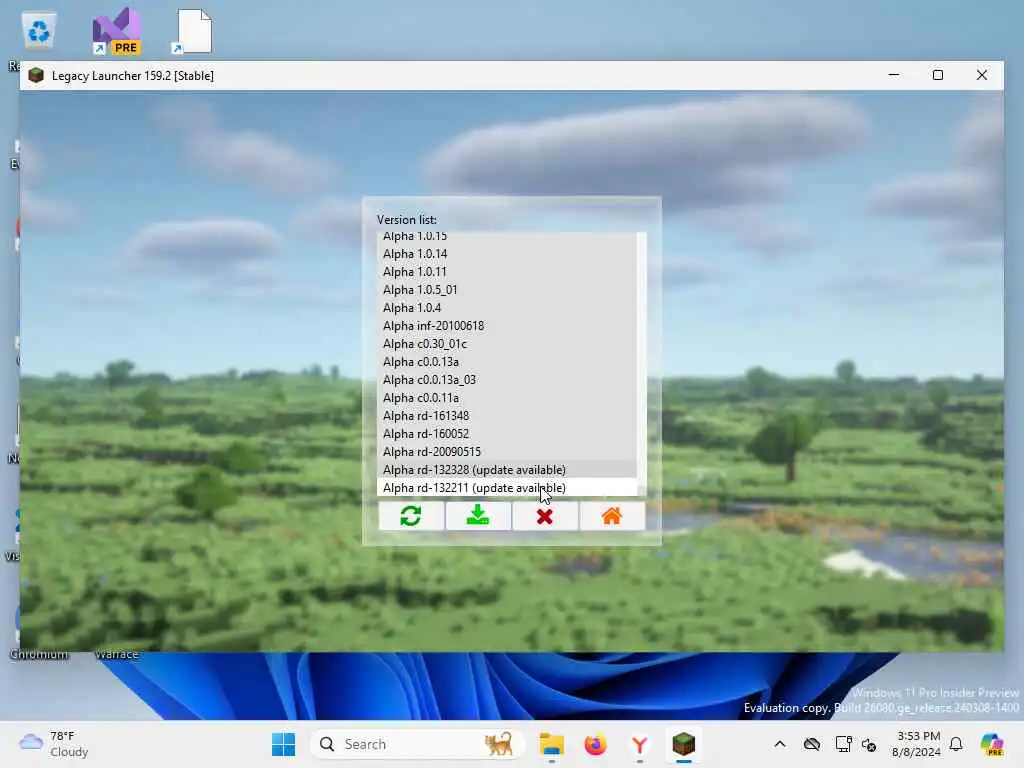Open the notifications bell icon
This screenshot has width=1024, height=768.
coord(956,744)
